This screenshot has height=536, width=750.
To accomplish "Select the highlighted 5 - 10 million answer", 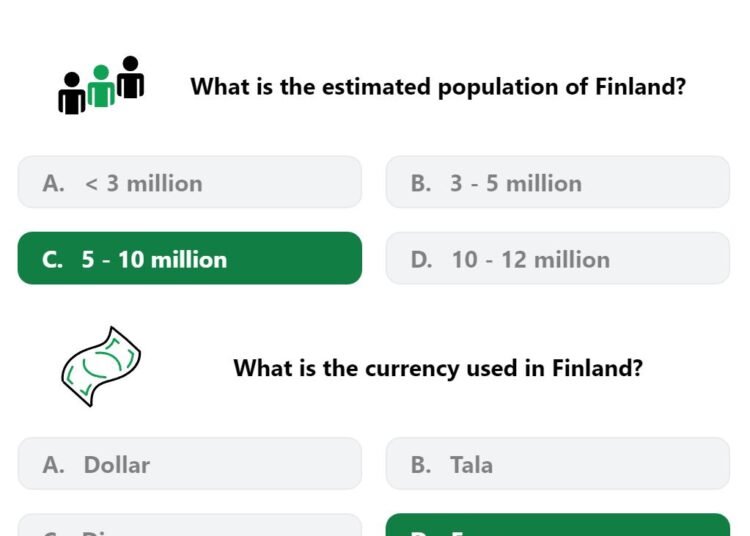I will point(189,258).
